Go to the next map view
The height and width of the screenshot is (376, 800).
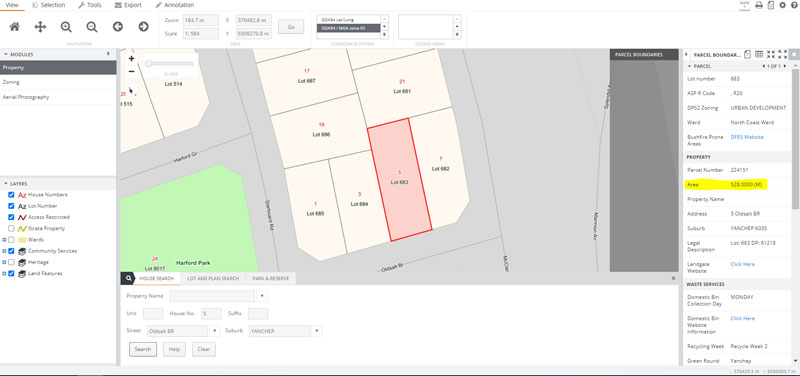143,27
